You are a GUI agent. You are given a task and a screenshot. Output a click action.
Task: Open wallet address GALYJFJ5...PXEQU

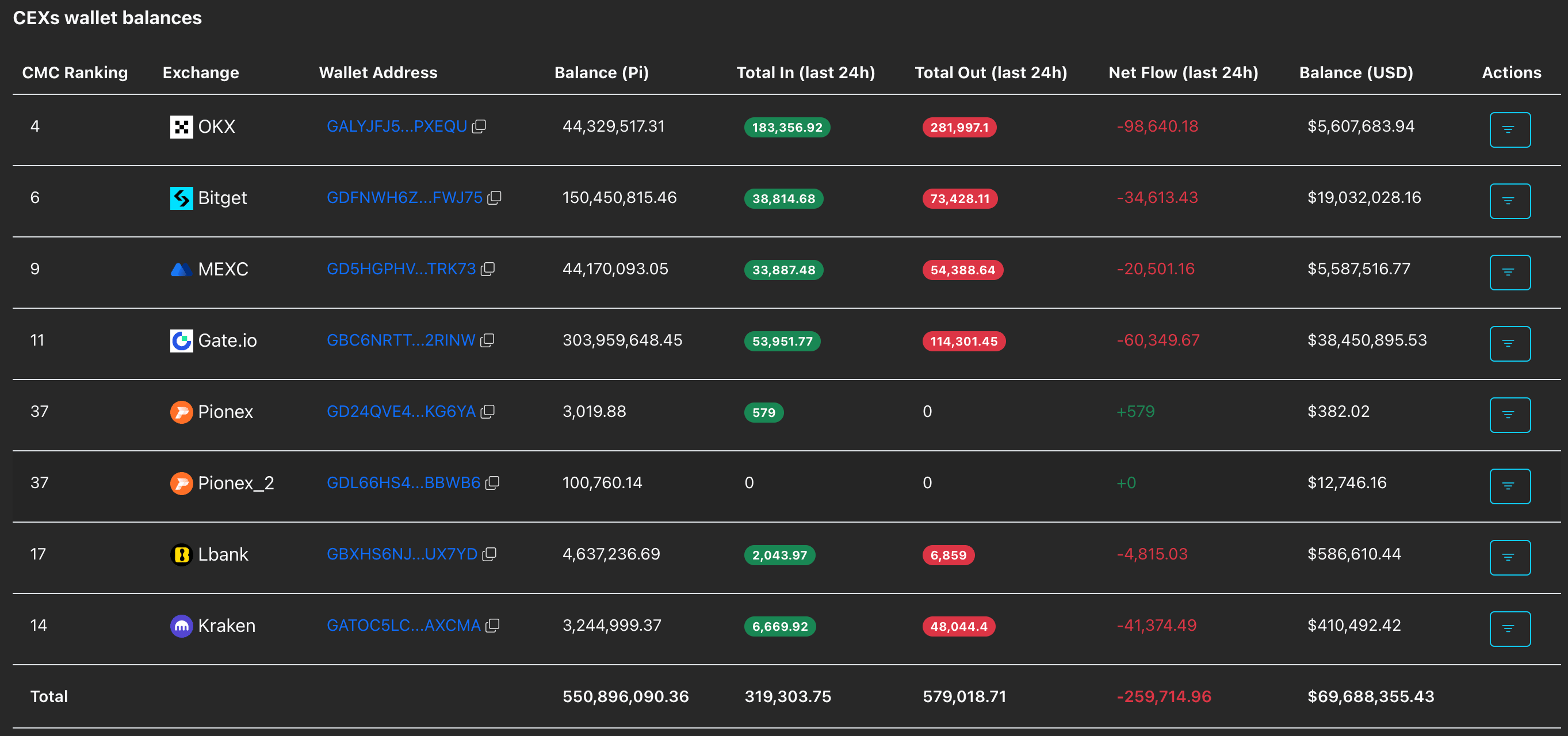click(397, 126)
